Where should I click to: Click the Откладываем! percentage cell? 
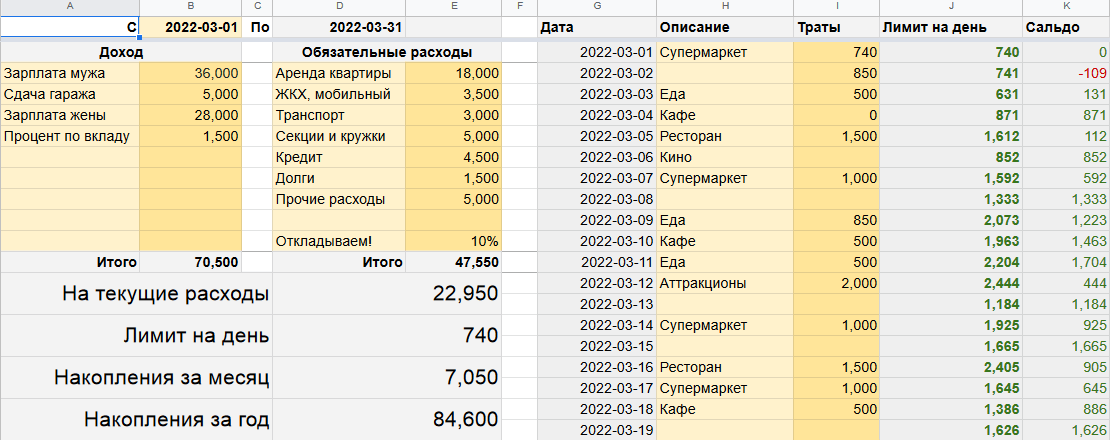[454, 241]
